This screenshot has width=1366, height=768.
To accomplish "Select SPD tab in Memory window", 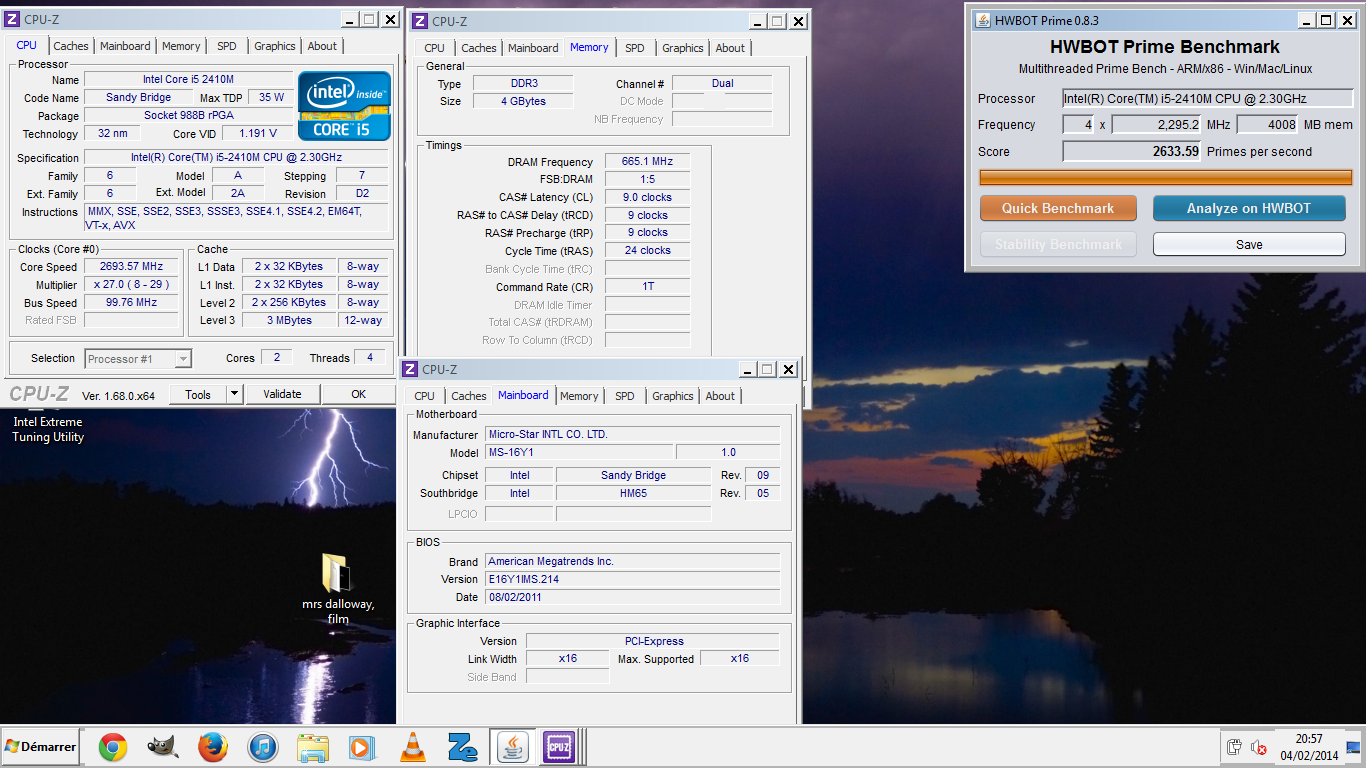I will tap(635, 48).
